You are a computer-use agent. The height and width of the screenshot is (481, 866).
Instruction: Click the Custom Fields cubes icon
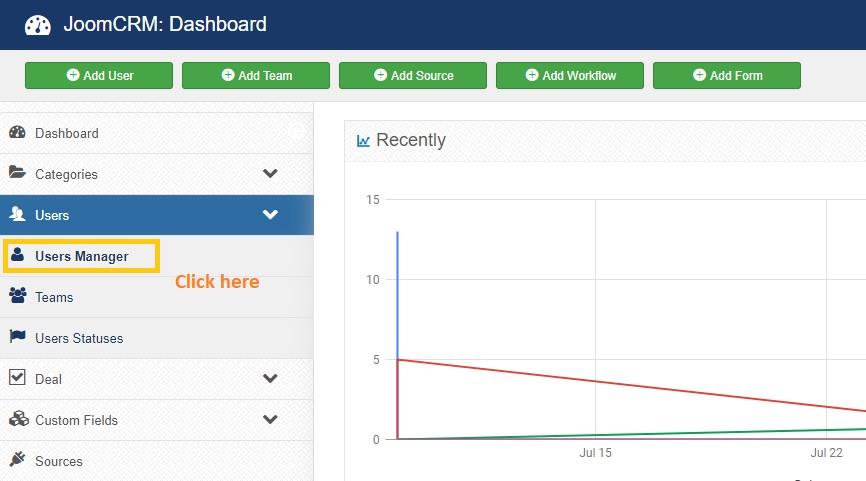tap(19, 419)
